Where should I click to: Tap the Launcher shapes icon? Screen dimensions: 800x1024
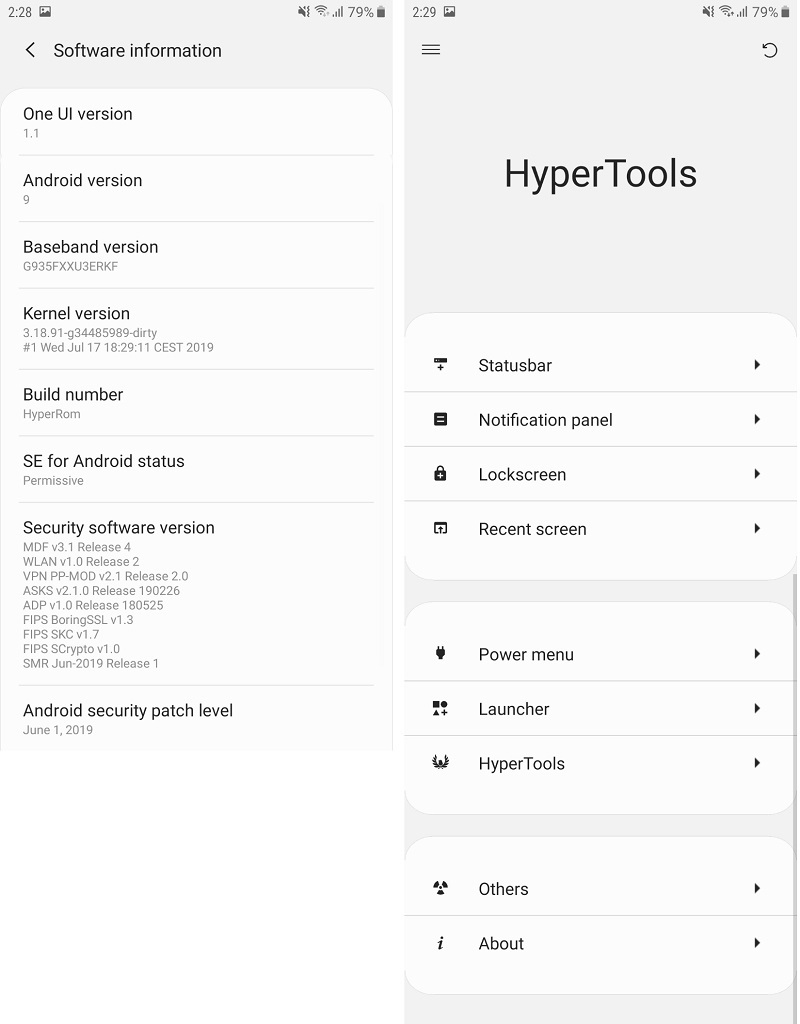click(x=440, y=708)
